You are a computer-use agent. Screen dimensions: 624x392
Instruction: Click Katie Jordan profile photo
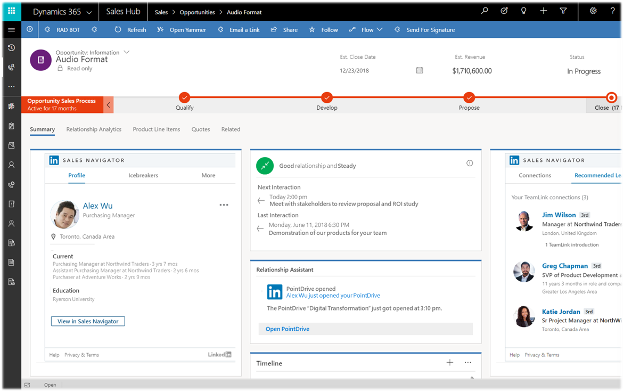(x=524, y=316)
